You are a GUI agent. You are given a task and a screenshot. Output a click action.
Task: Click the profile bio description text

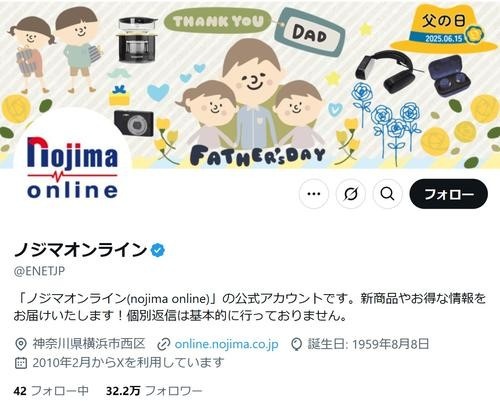tap(250, 307)
